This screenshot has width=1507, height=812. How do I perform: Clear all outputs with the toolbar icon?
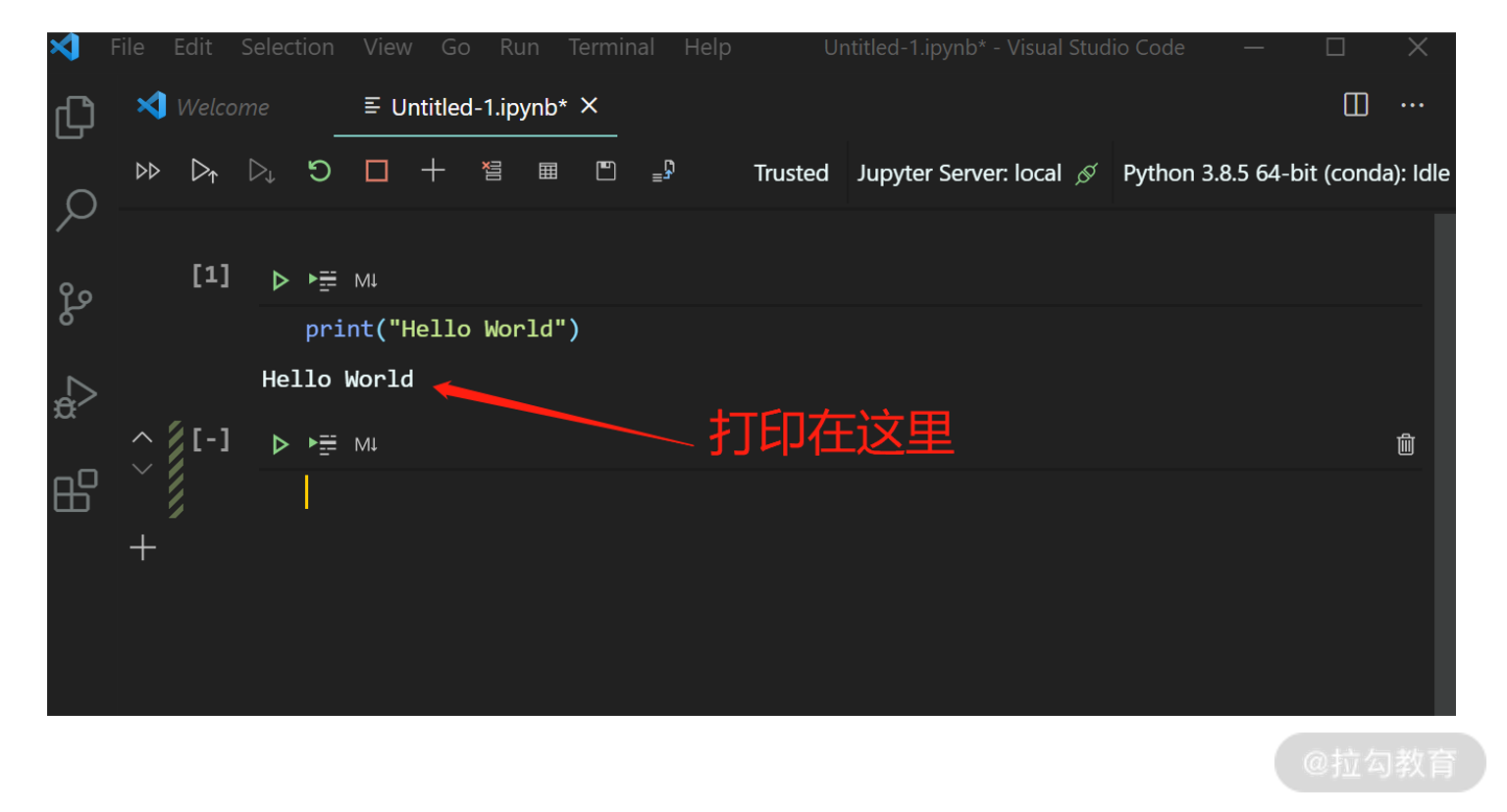[492, 172]
